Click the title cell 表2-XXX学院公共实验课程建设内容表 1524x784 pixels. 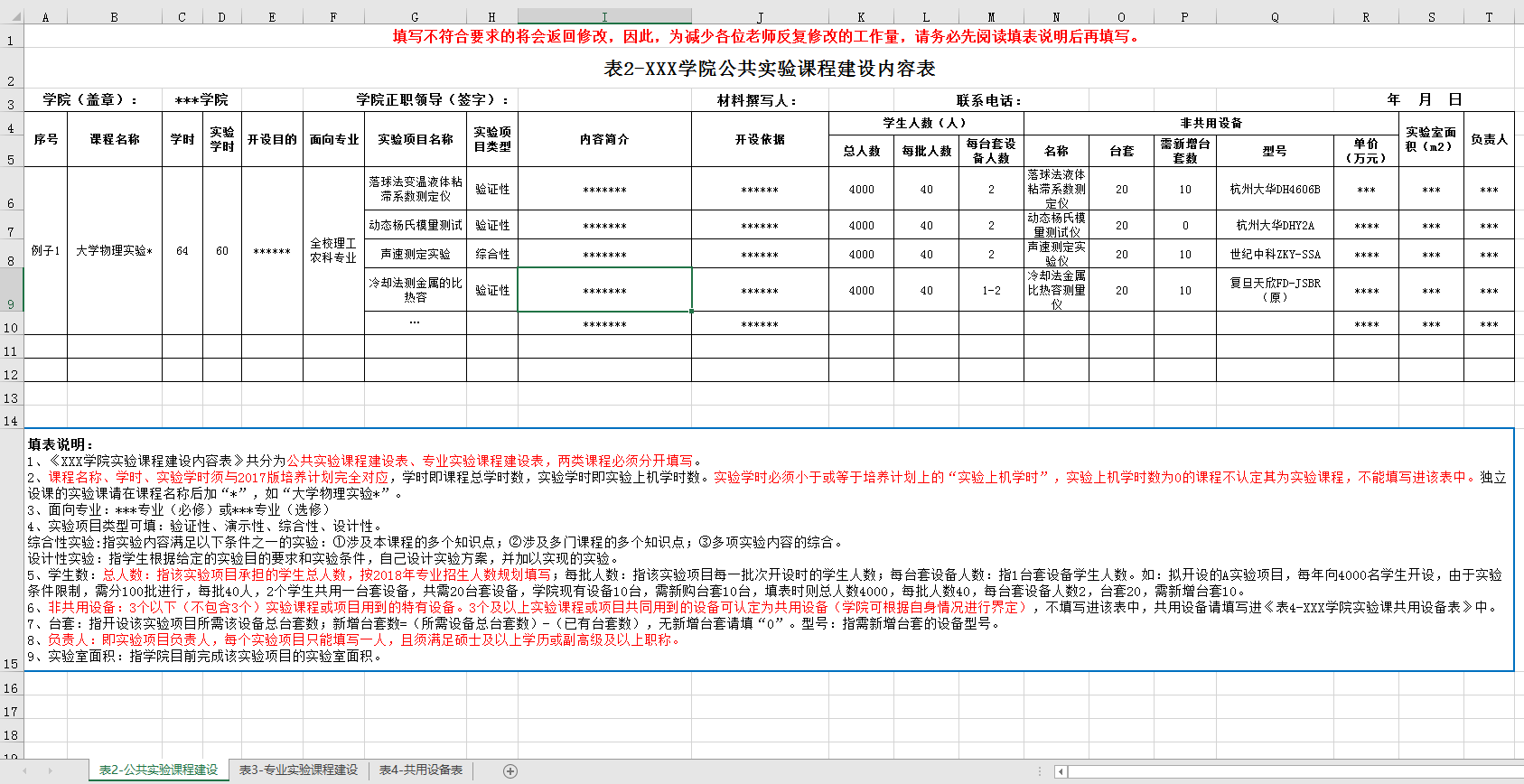click(769, 69)
